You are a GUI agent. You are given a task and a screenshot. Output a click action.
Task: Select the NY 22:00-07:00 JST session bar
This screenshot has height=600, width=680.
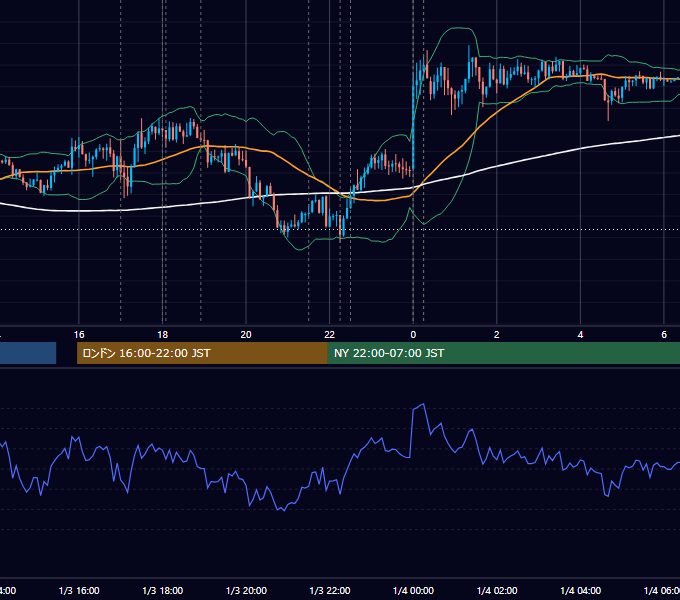pos(503,353)
